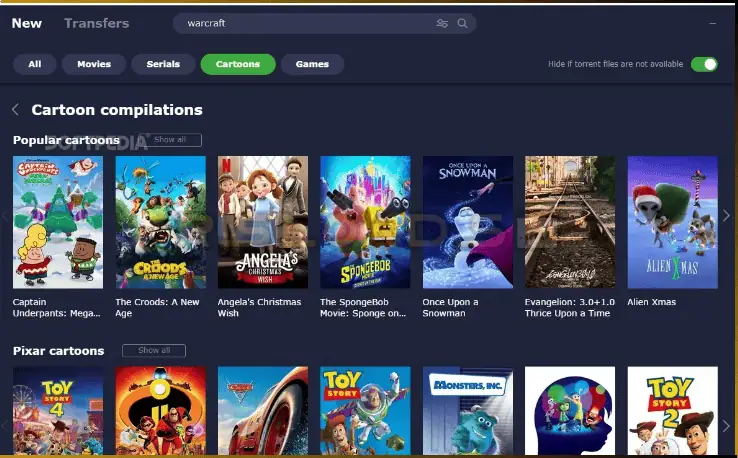Select the Serials category filter

click(x=163, y=64)
